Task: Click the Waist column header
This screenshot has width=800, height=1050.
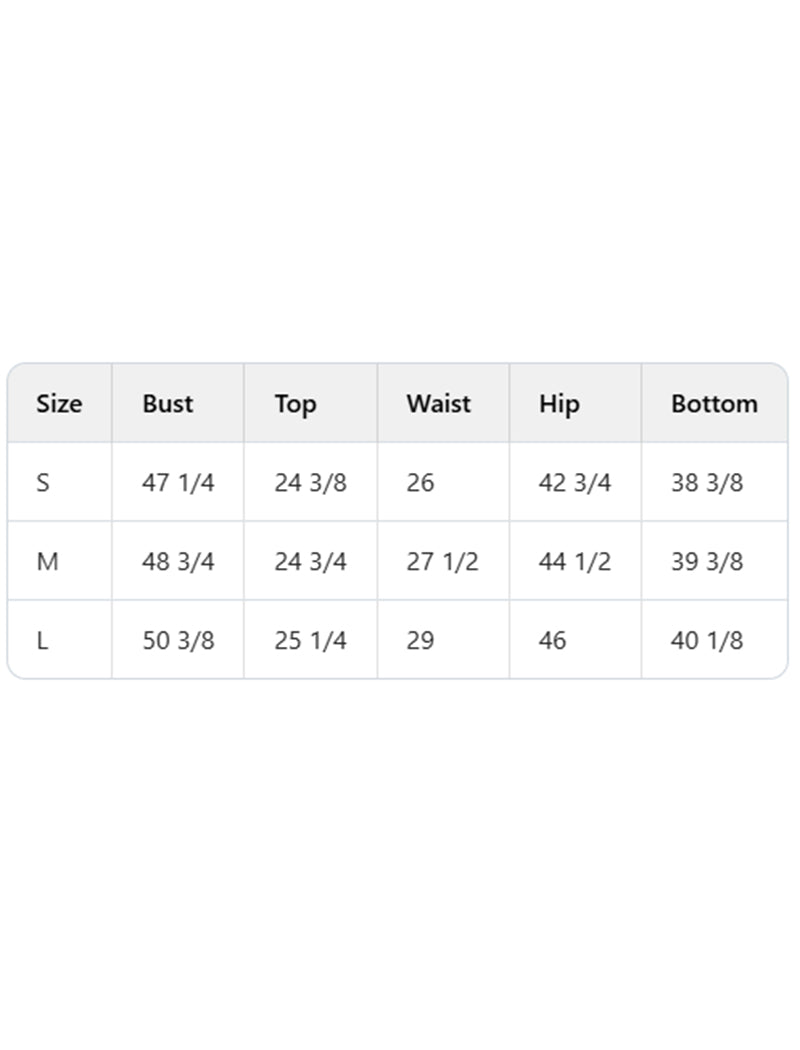Action: pyautogui.click(x=438, y=404)
